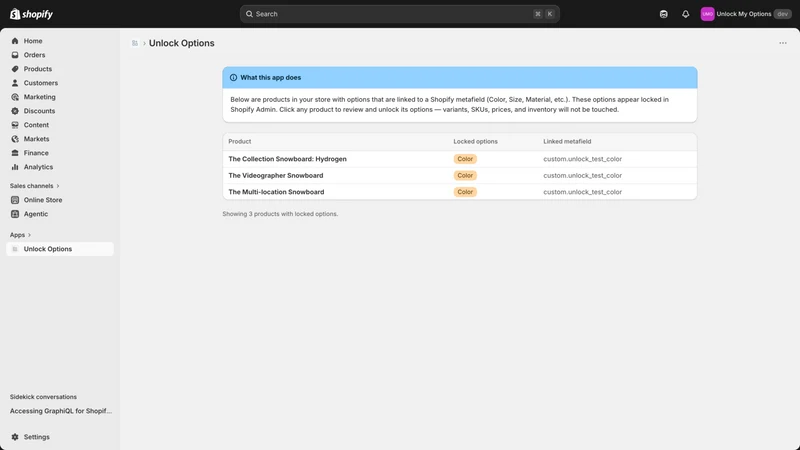Open the Unlock My Options store menu
Viewport: 800px width, 450px height.
coord(745,14)
